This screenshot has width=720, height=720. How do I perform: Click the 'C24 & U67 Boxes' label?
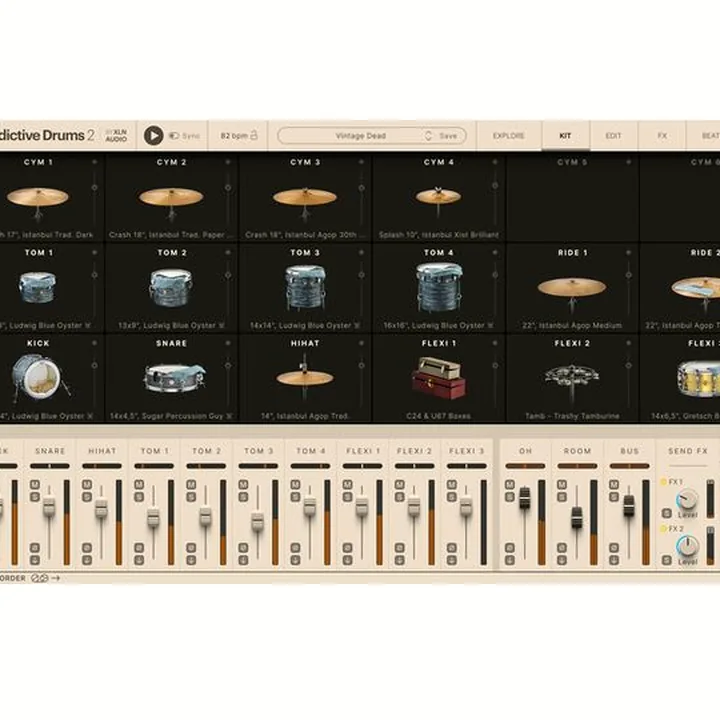[439, 416]
